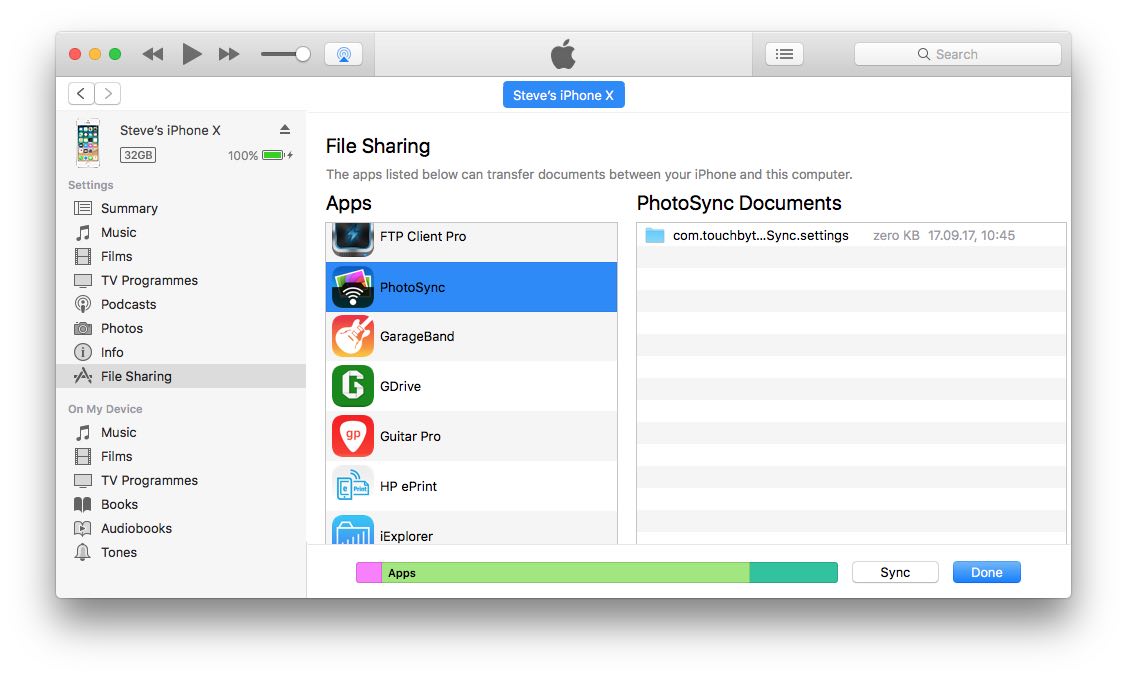Open Music under Settings
Screen dimensions: 1127x678
point(180,232)
